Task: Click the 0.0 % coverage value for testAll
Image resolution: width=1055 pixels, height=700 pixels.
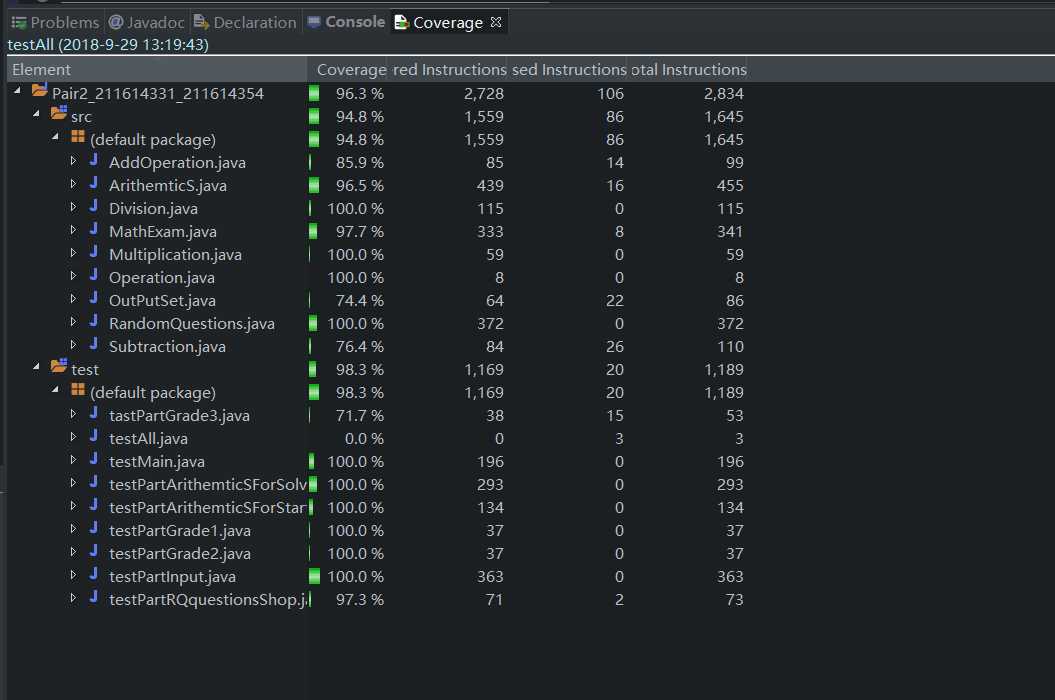Action: pos(364,439)
